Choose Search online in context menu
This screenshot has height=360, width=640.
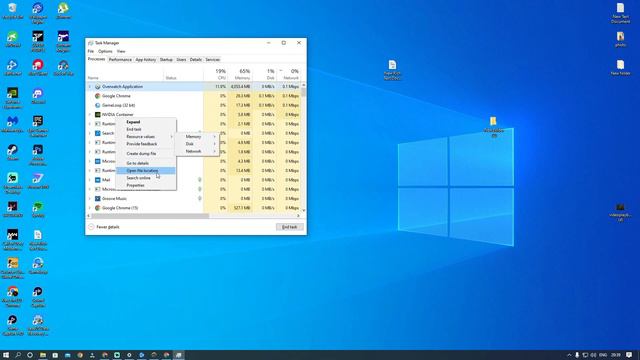146,178
